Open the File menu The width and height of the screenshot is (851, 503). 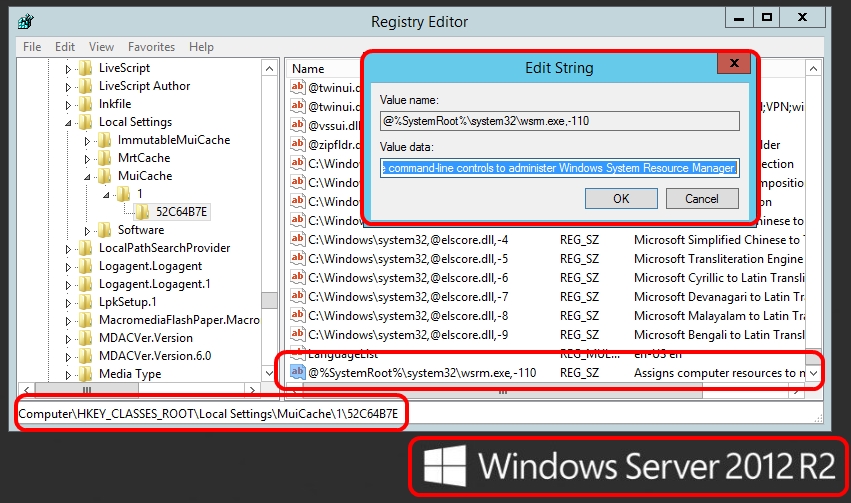32,47
